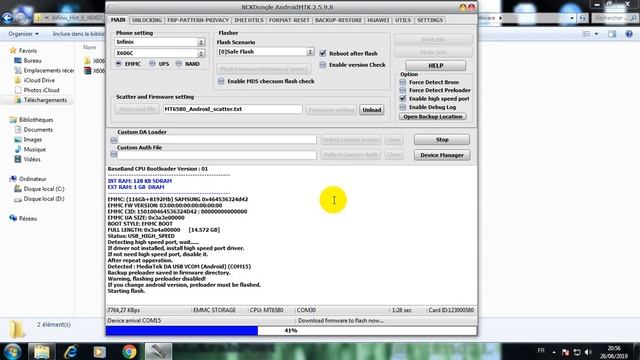The width and height of the screenshot is (640, 360).
Task: Switch to the HUAWEI tab
Action: click(x=378, y=20)
